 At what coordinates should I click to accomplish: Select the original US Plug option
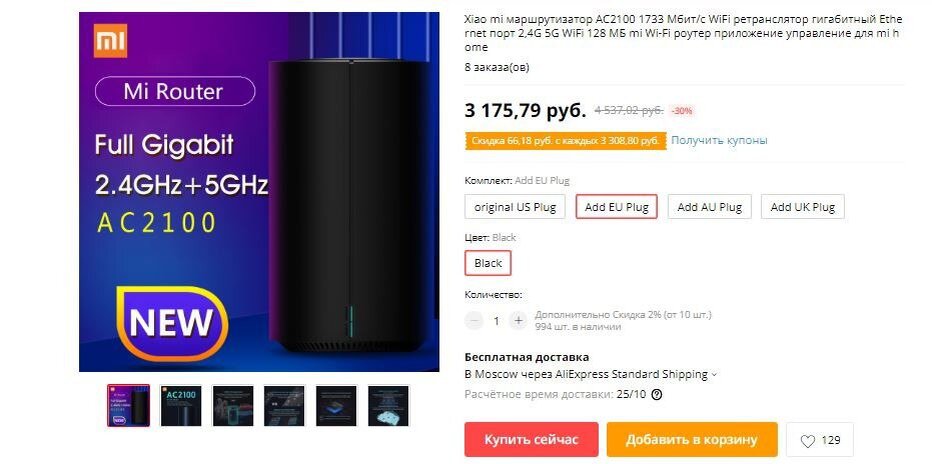coord(515,207)
